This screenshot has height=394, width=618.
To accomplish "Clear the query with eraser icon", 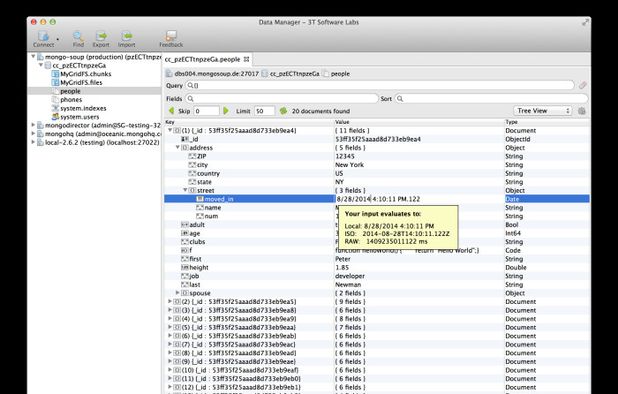I will (583, 85).
